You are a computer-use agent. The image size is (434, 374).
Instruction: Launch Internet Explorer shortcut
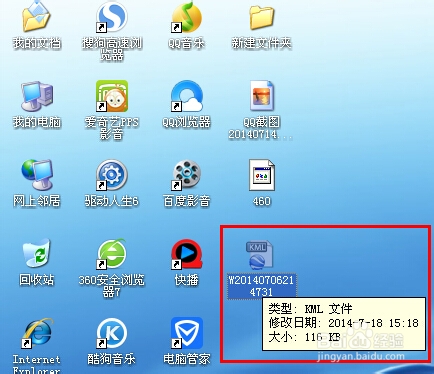click(37, 333)
